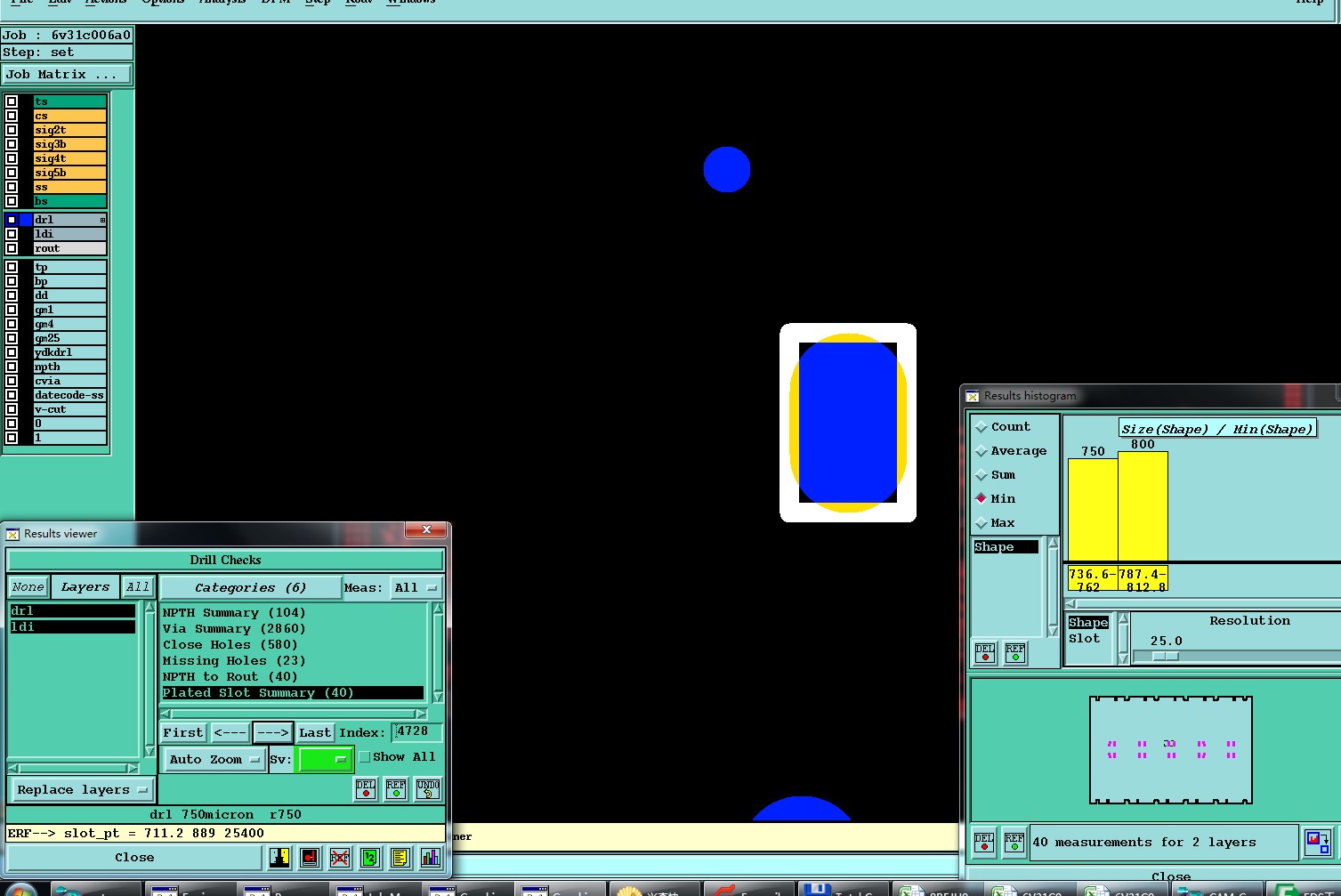Screen dimensions: 1341x896
Task: Toggle the sig2t layer checkbox
Action: click(12, 130)
